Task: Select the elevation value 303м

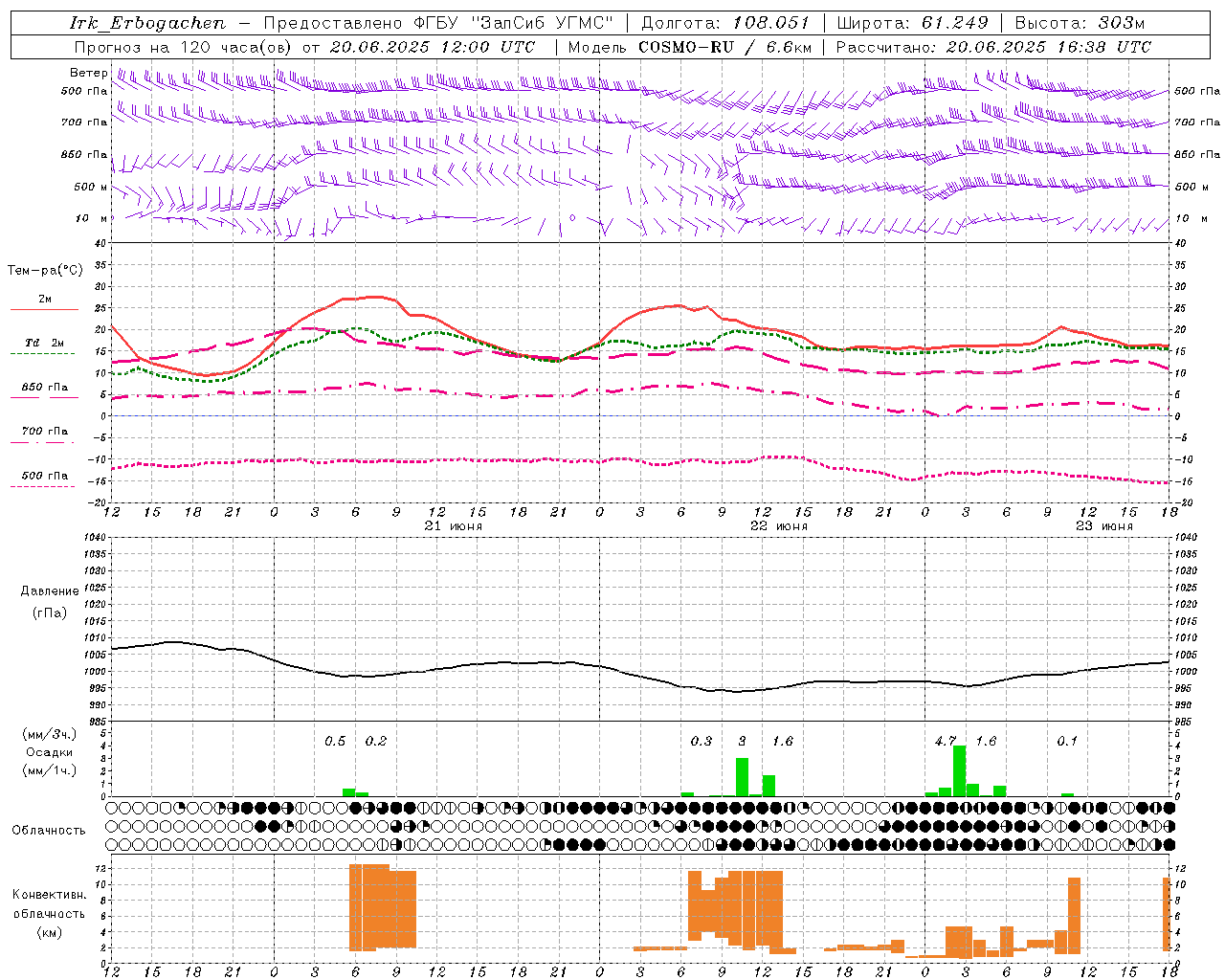Action: pyautogui.click(x=1123, y=23)
